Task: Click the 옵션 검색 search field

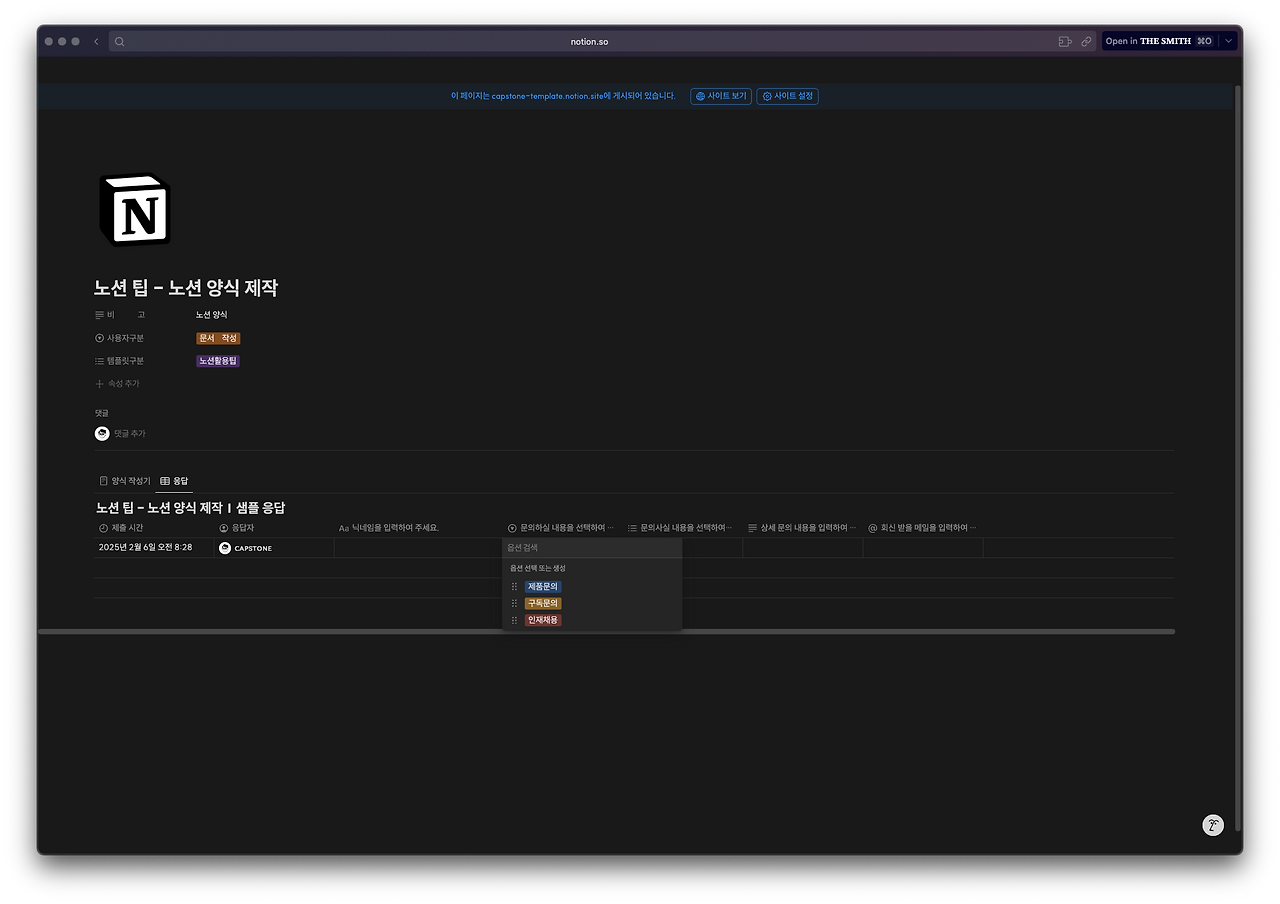Action: [592, 548]
